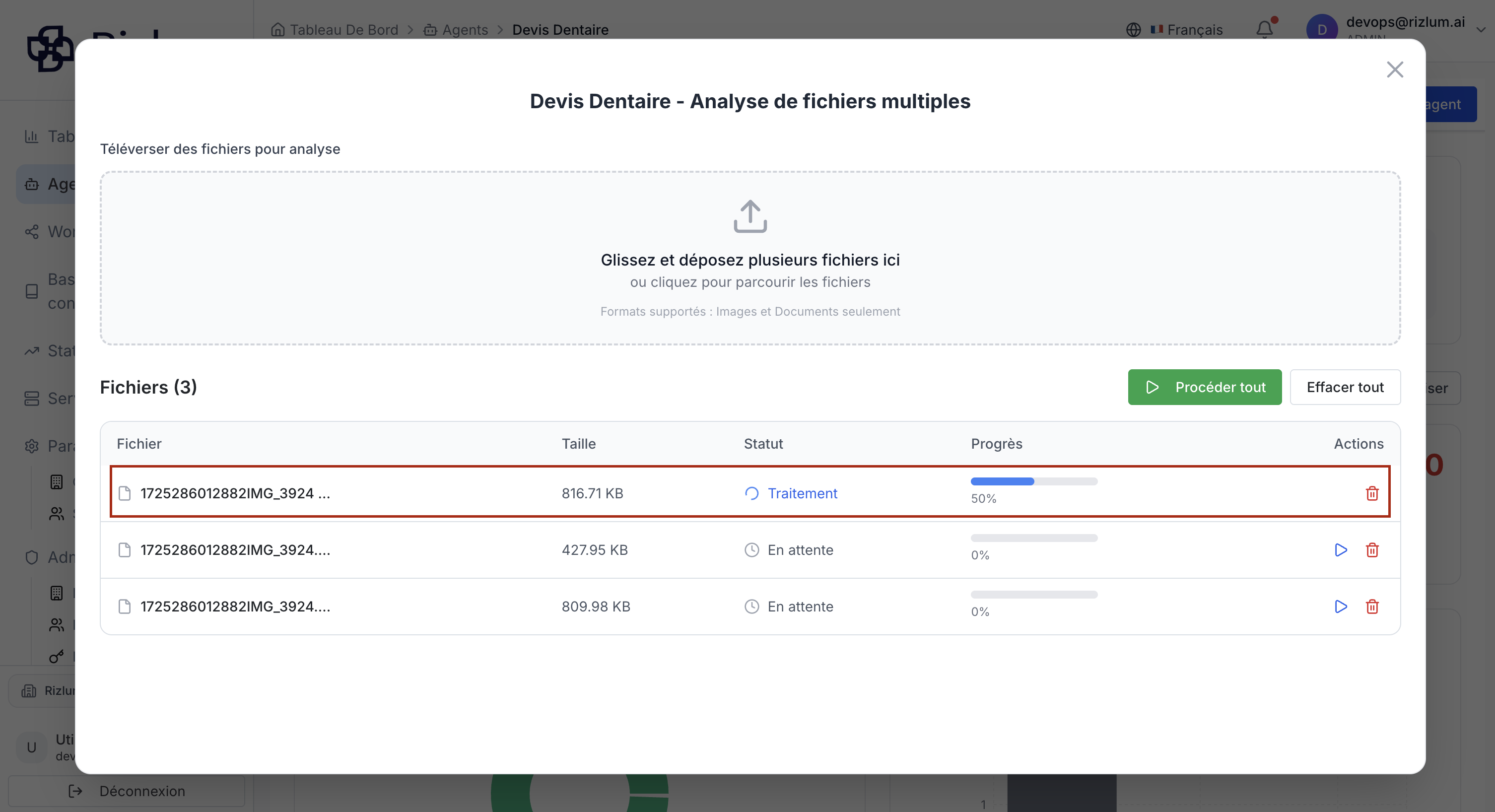The image size is (1495, 812).
Task: Delete the 809.98 KB file
Action: coord(1372,607)
